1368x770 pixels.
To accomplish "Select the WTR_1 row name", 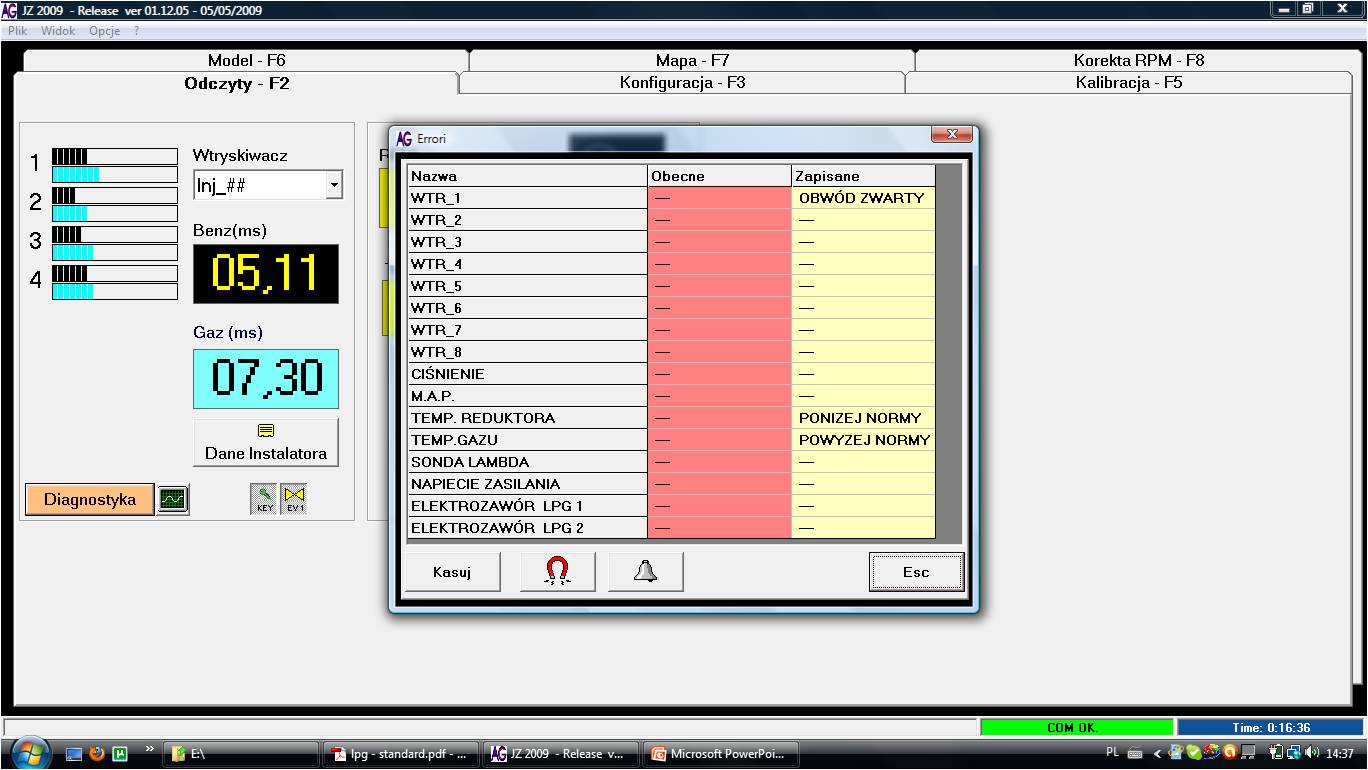I will pyautogui.click(x=528, y=198).
